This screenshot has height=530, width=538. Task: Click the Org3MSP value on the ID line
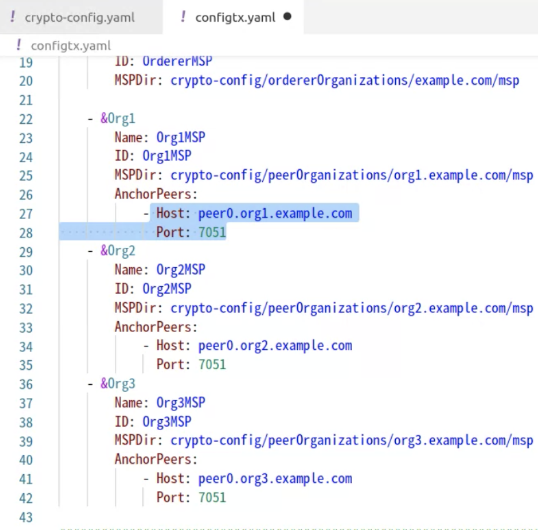coord(167,422)
